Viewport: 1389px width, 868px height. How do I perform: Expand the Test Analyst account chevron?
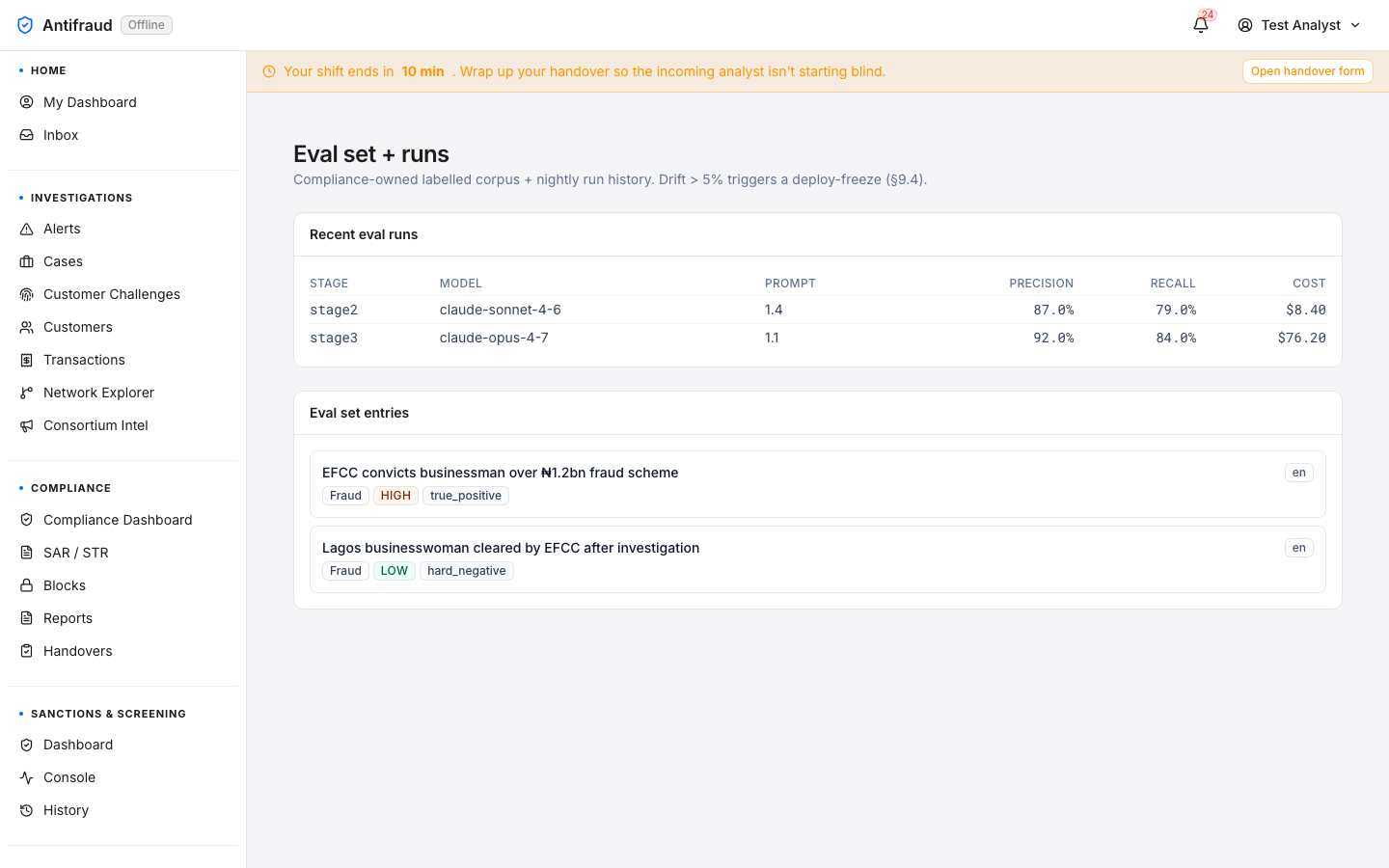(x=1355, y=25)
